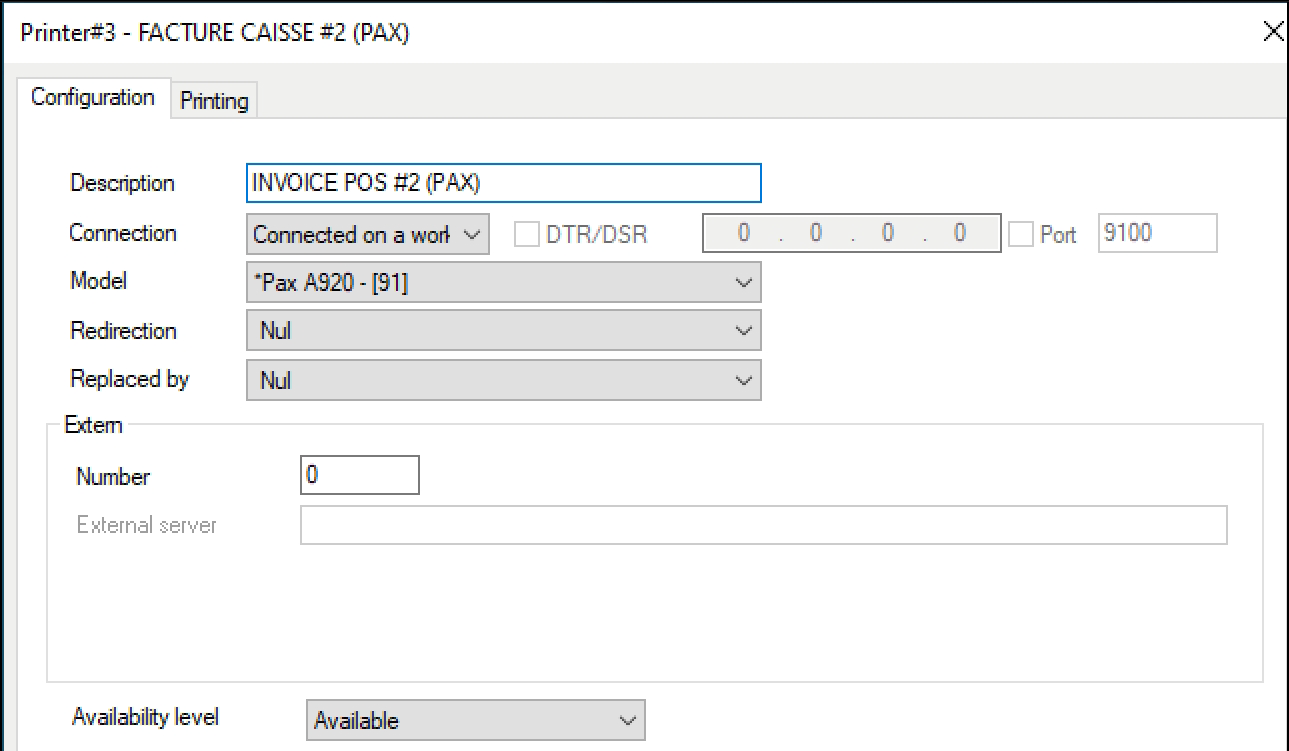Click the third octet of IP address
The width and height of the screenshot is (1289, 751).
click(x=888, y=233)
